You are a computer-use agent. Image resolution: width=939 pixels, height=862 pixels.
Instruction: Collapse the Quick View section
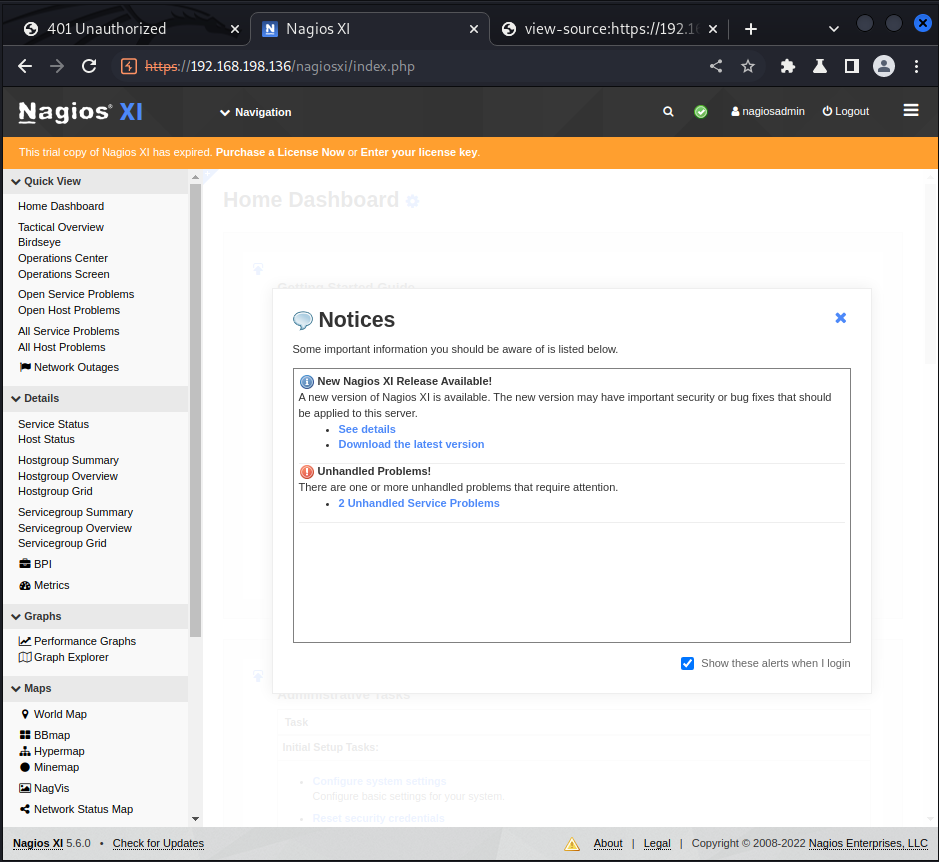pos(96,182)
